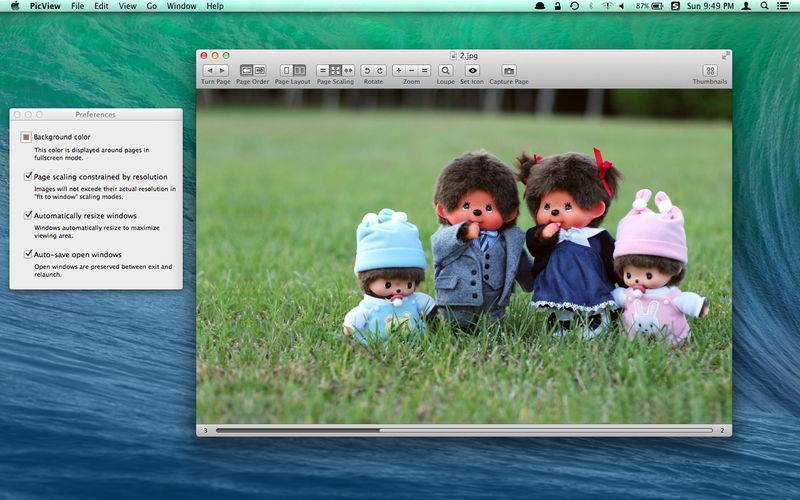
Task: Toggle Auto-save open windows checkbox
Action: coord(28,254)
